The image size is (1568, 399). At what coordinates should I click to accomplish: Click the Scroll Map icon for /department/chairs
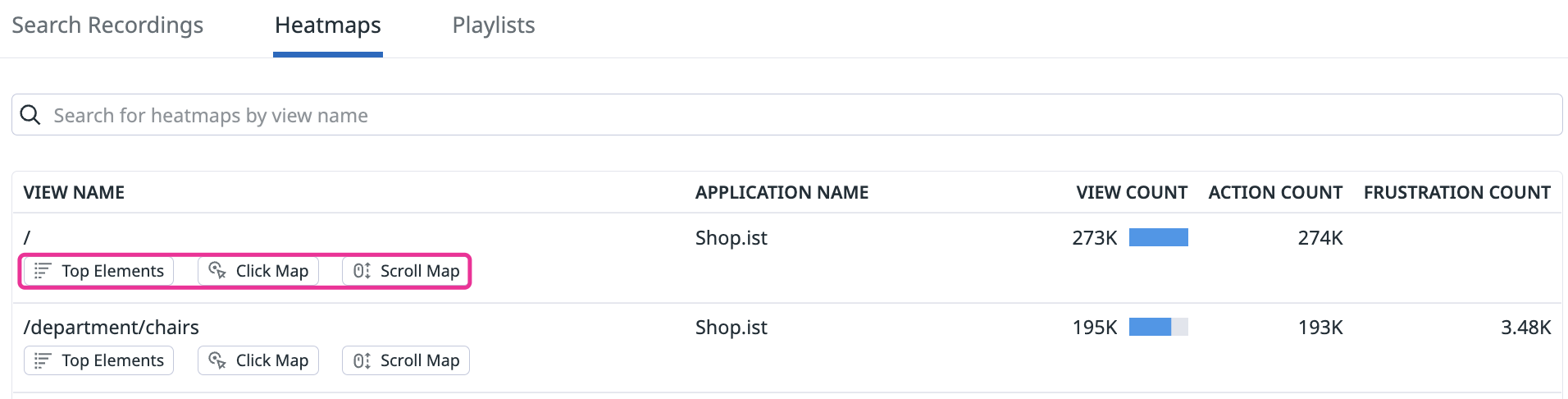point(362,360)
